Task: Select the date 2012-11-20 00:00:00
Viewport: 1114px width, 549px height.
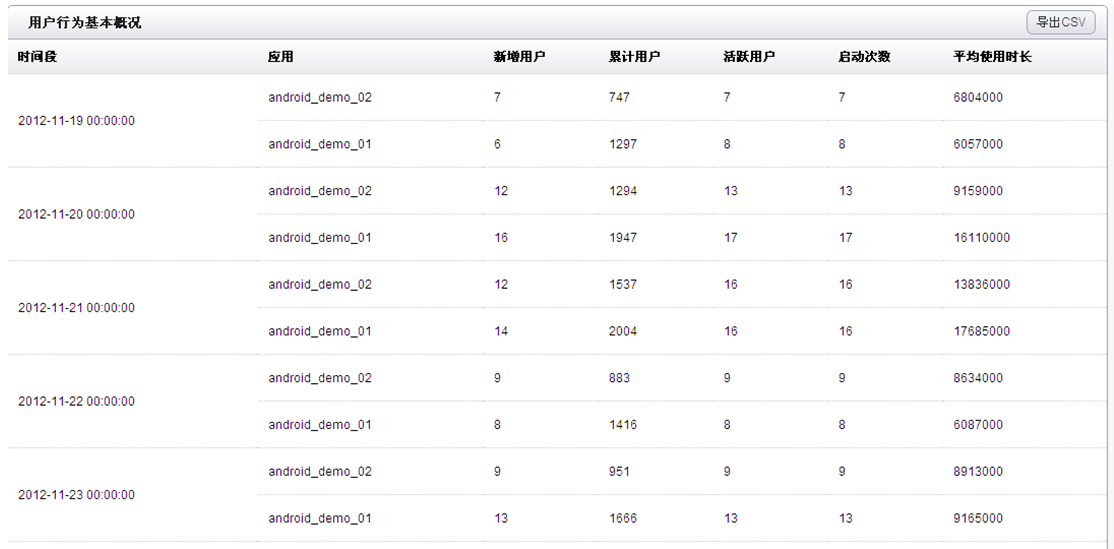Action: point(76,214)
